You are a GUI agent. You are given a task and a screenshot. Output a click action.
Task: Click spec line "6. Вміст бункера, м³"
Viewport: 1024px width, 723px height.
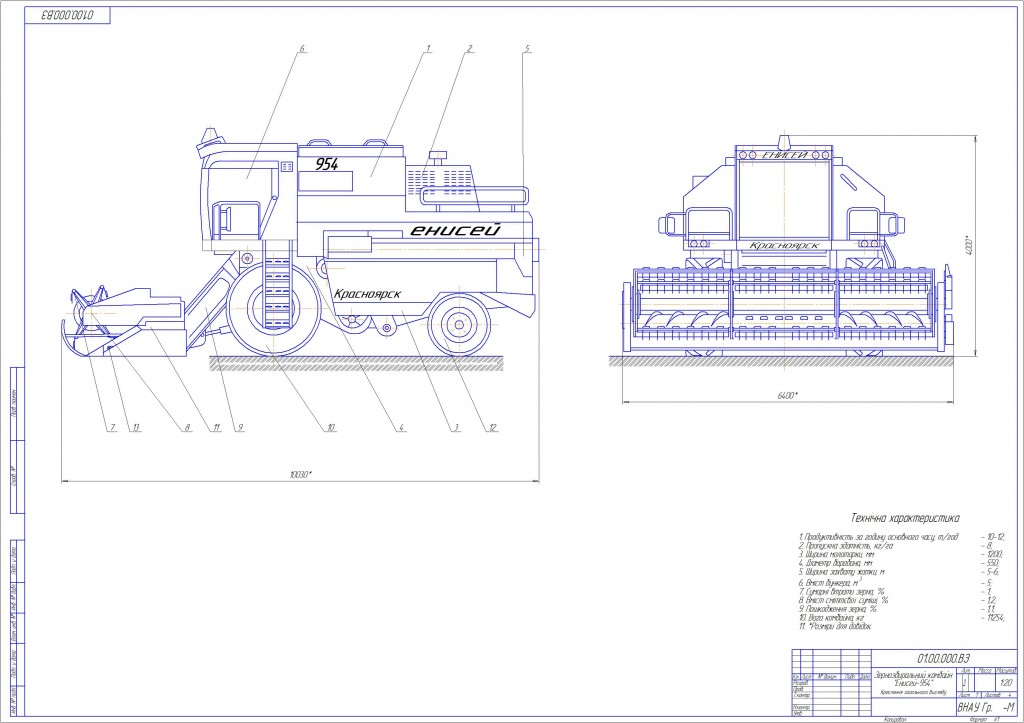(829, 583)
